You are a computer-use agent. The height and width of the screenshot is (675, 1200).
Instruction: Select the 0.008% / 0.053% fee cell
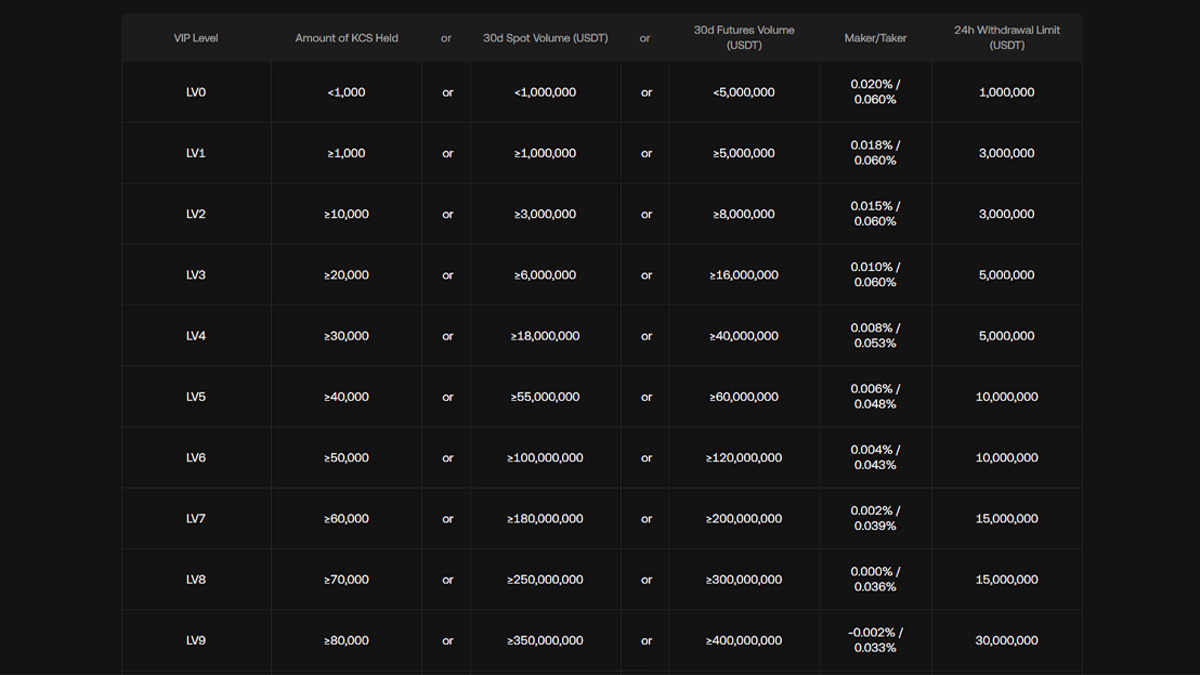coord(875,336)
